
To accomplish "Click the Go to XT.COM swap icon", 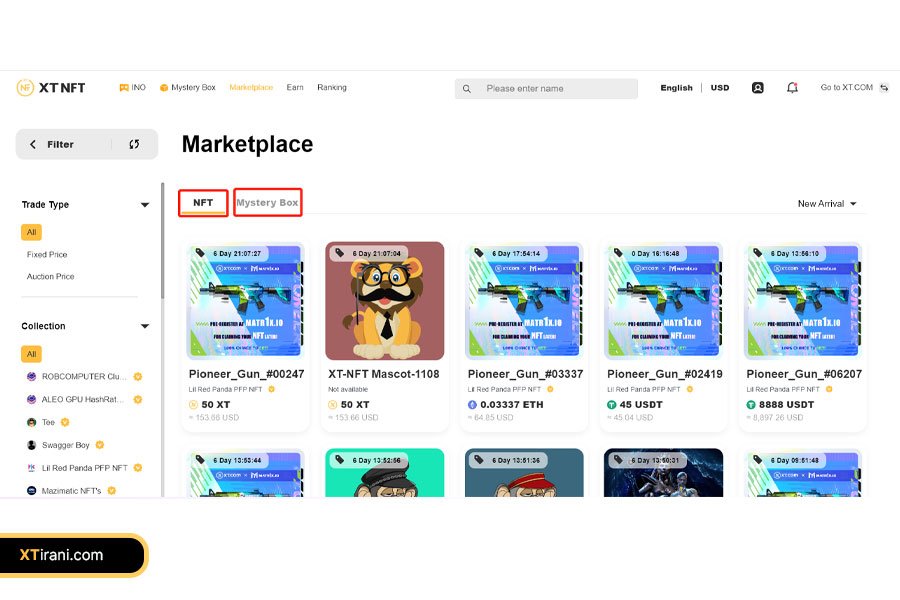I will [x=884, y=88].
